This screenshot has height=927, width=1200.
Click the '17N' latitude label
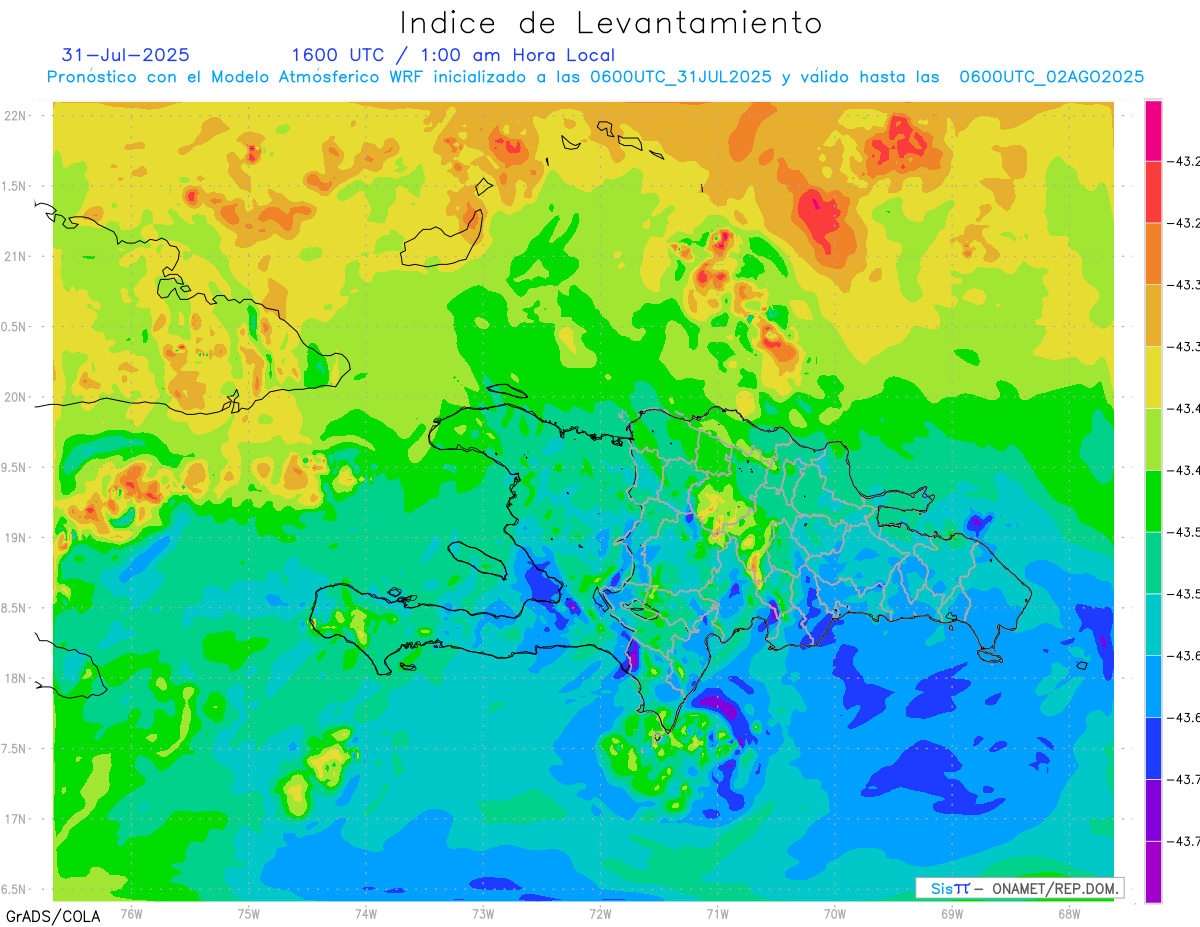click(15, 819)
